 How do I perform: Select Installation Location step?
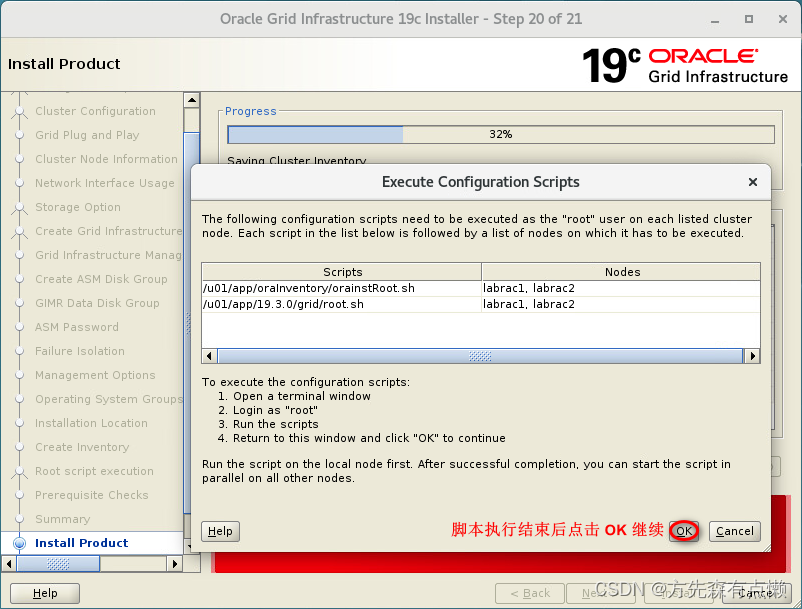[91, 423]
